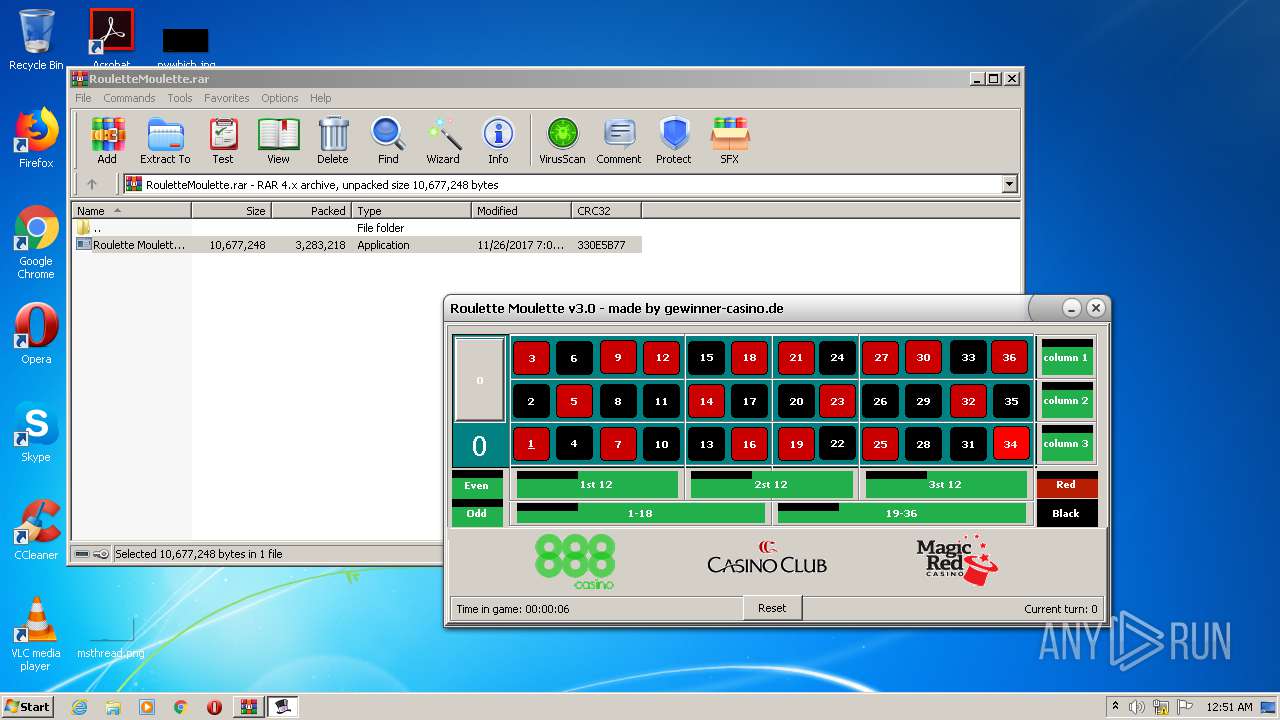Select the 1st 12 dozen button

click(597, 485)
